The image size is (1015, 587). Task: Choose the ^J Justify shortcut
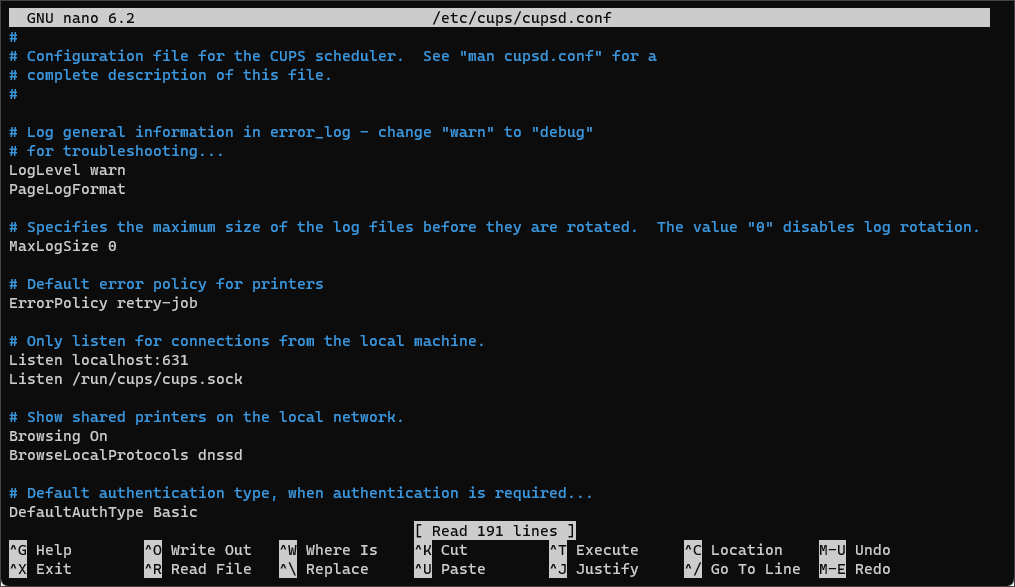click(x=594, y=570)
